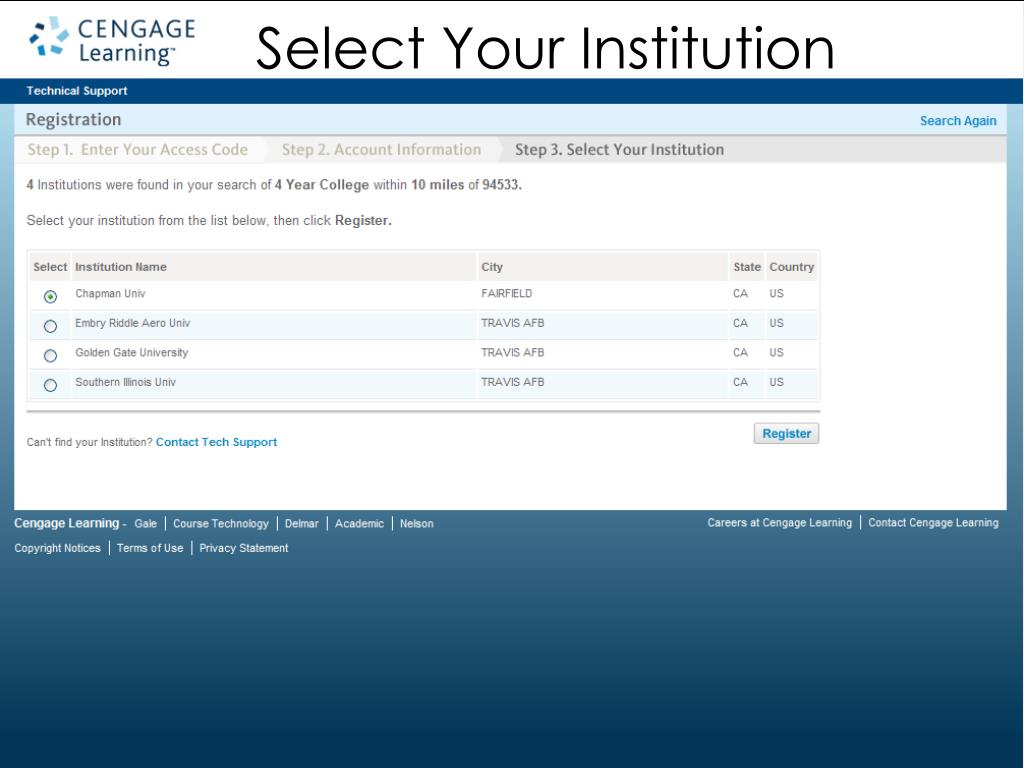This screenshot has height=768, width=1024.
Task: Click Contact Cengage Learning link
Action: tap(933, 523)
